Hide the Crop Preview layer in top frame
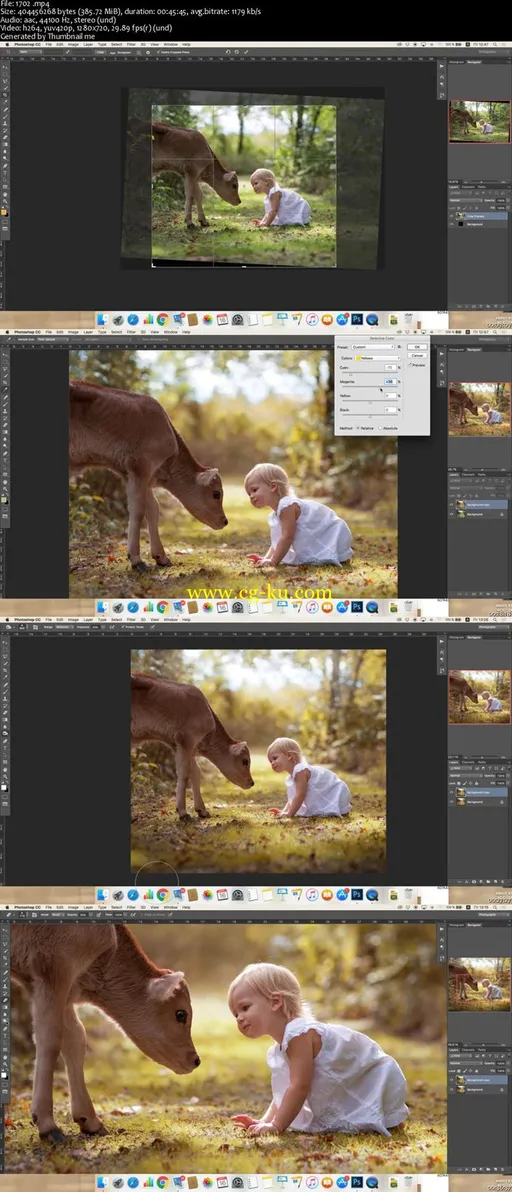The image size is (512, 1192). click(x=451, y=215)
